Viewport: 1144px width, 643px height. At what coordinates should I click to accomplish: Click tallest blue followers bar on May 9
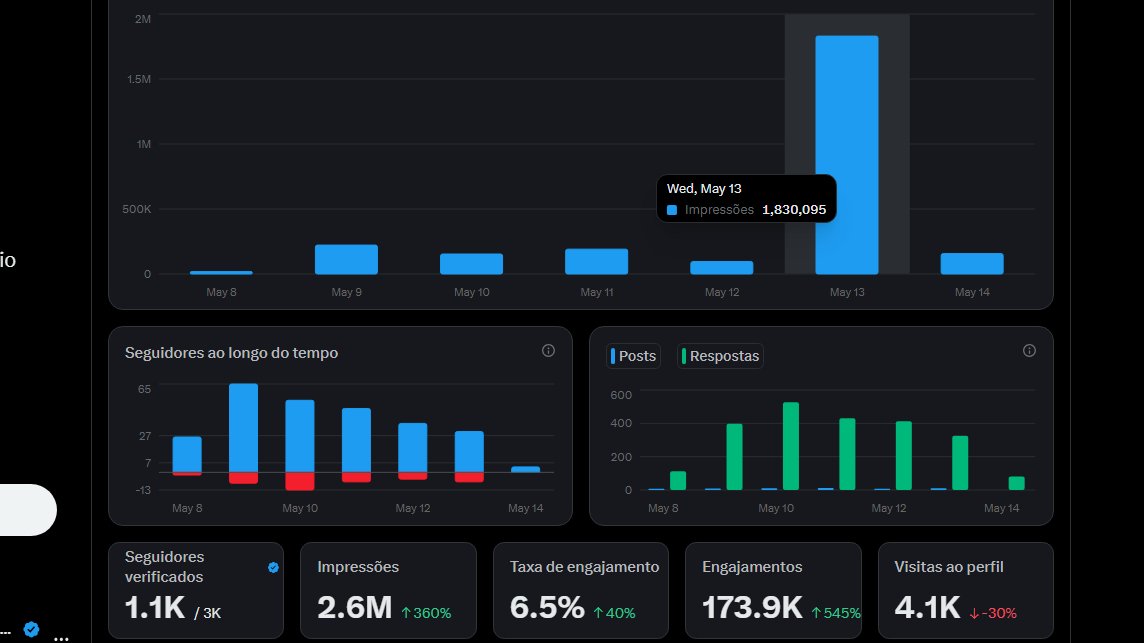click(x=243, y=428)
